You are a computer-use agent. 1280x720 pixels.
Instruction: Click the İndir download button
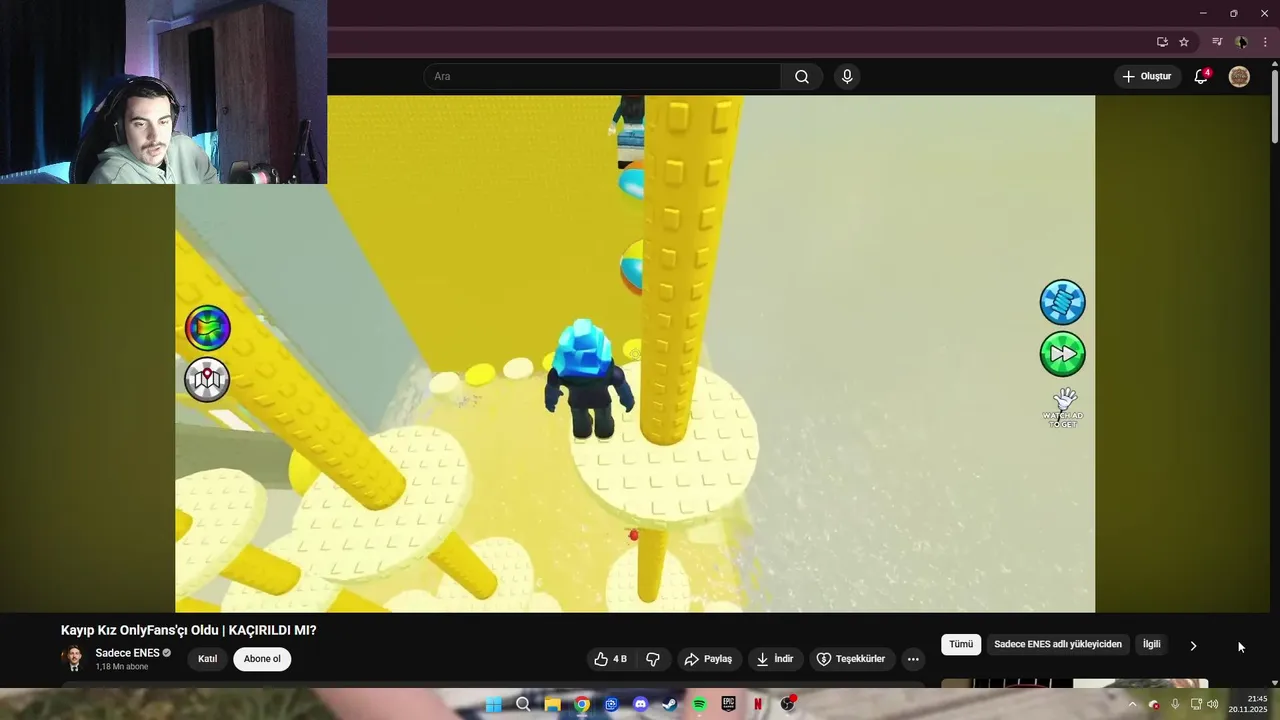click(x=775, y=659)
